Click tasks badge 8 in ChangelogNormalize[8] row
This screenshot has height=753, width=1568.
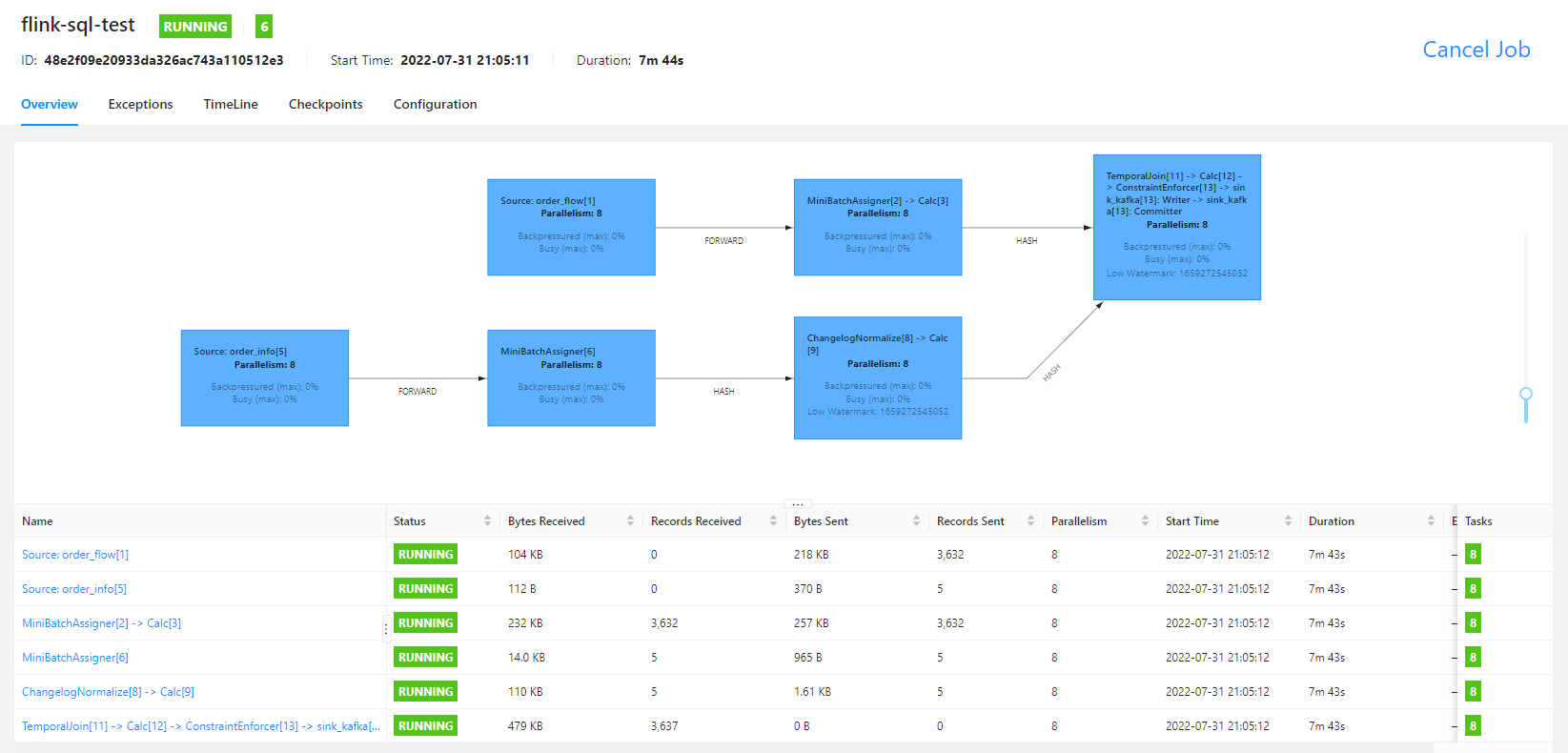(x=1473, y=692)
